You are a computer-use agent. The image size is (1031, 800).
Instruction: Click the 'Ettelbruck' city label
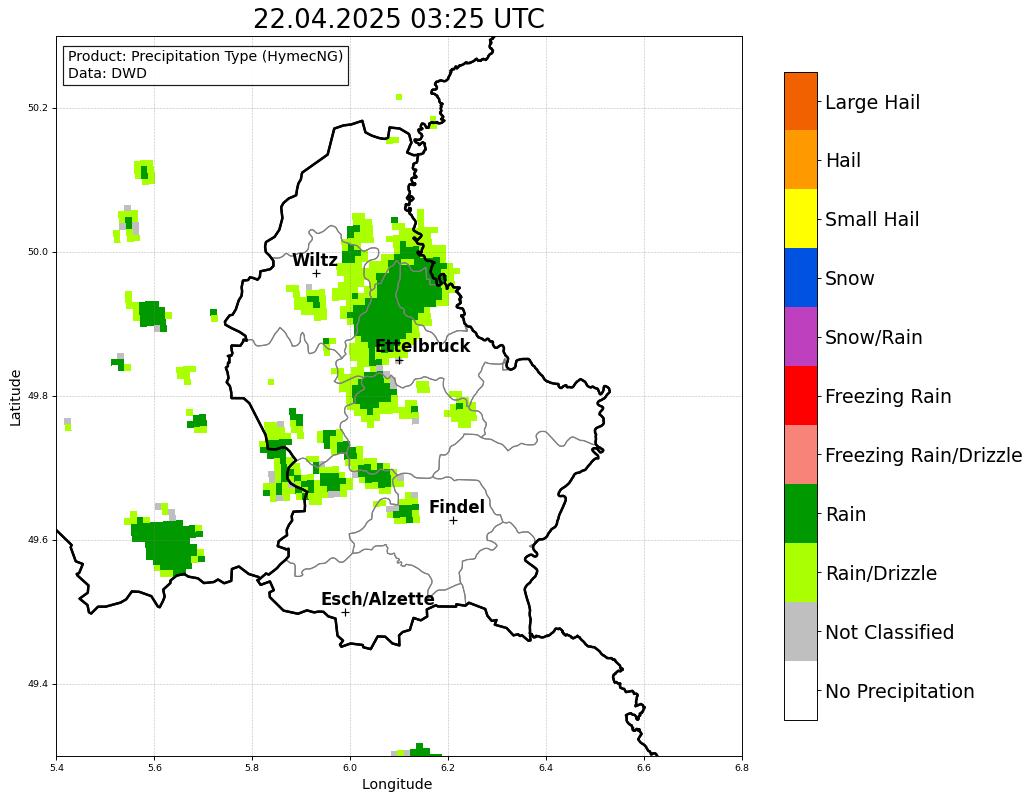(x=422, y=346)
